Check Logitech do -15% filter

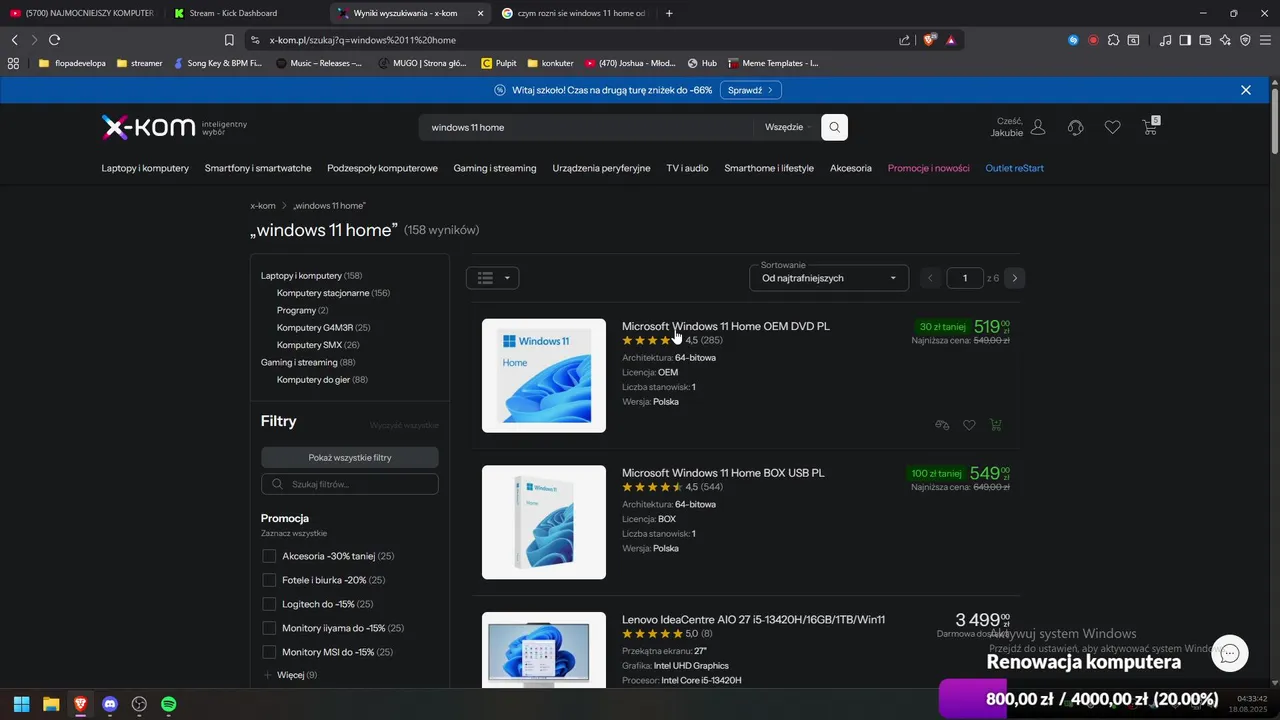(x=268, y=604)
